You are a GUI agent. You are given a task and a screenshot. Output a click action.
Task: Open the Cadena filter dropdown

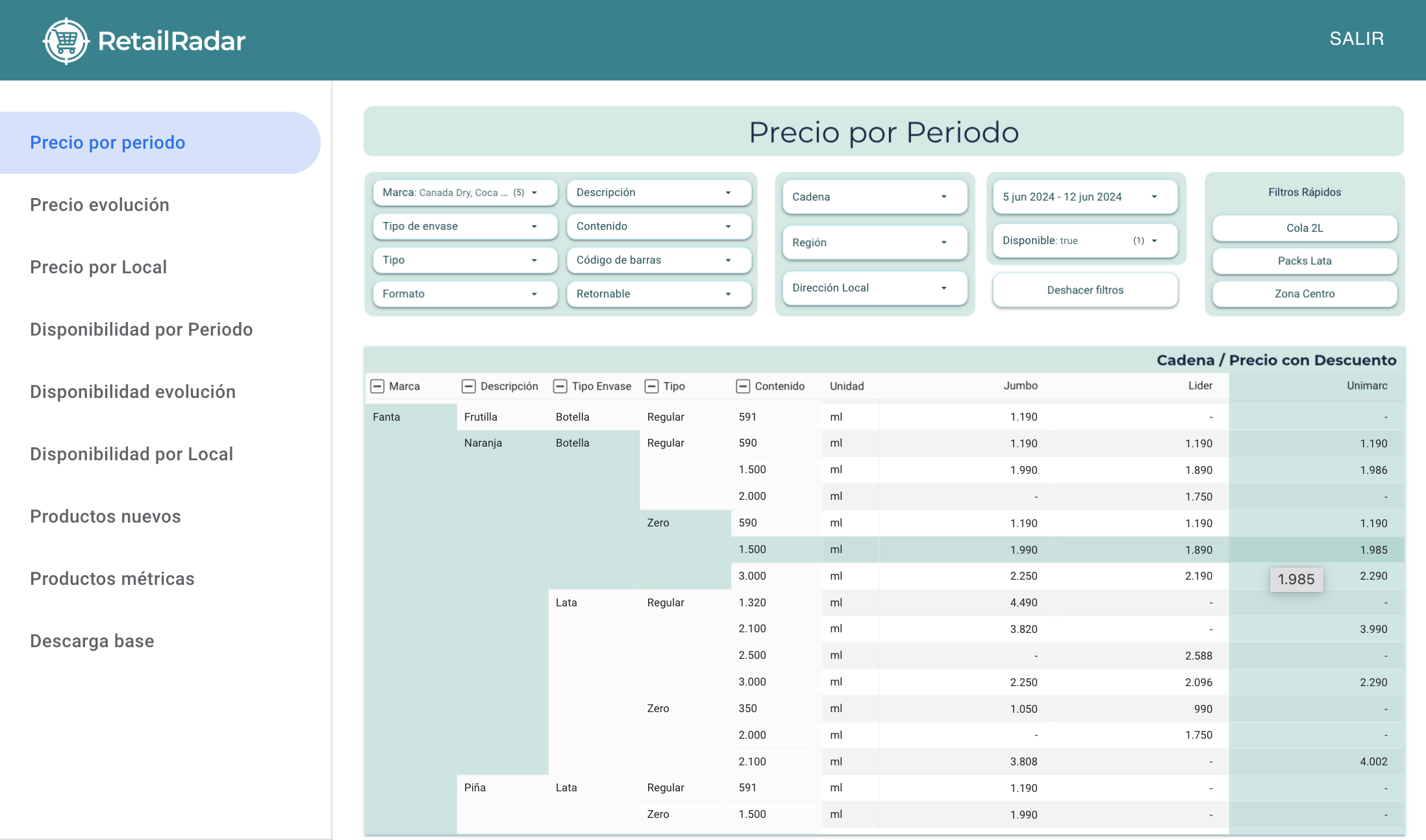(x=875, y=197)
